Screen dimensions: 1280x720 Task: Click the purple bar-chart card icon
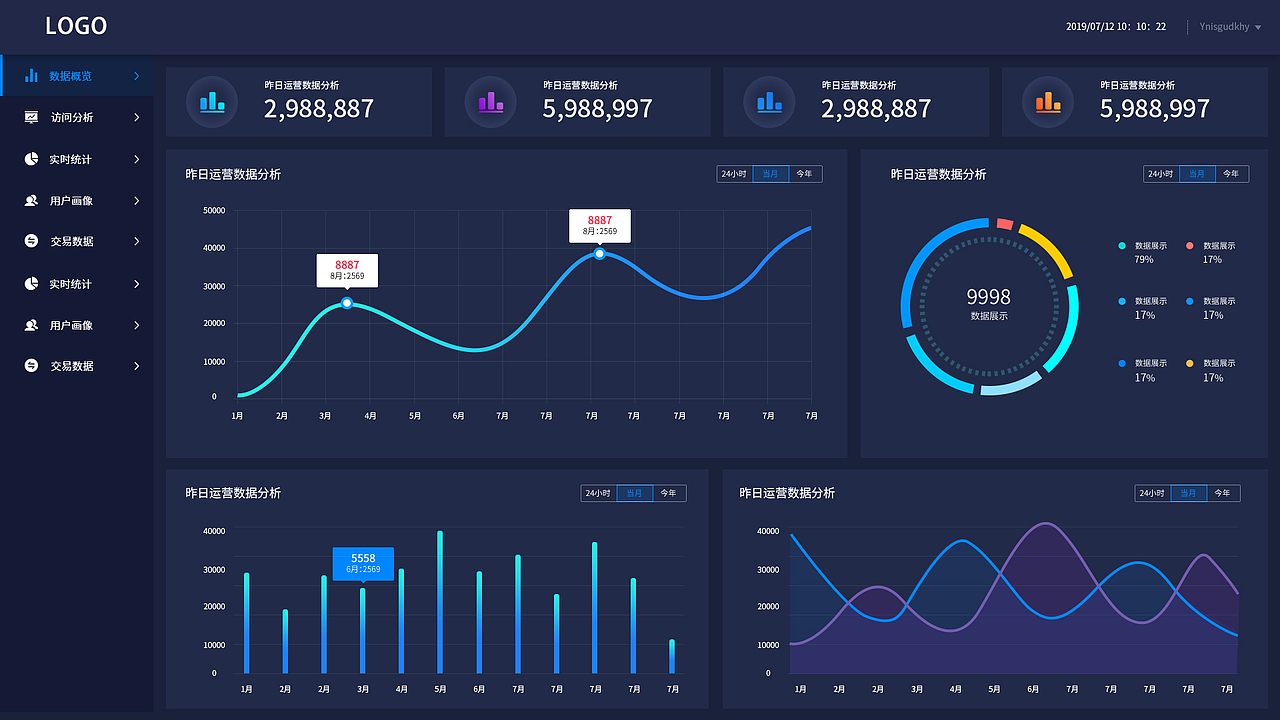[491, 102]
